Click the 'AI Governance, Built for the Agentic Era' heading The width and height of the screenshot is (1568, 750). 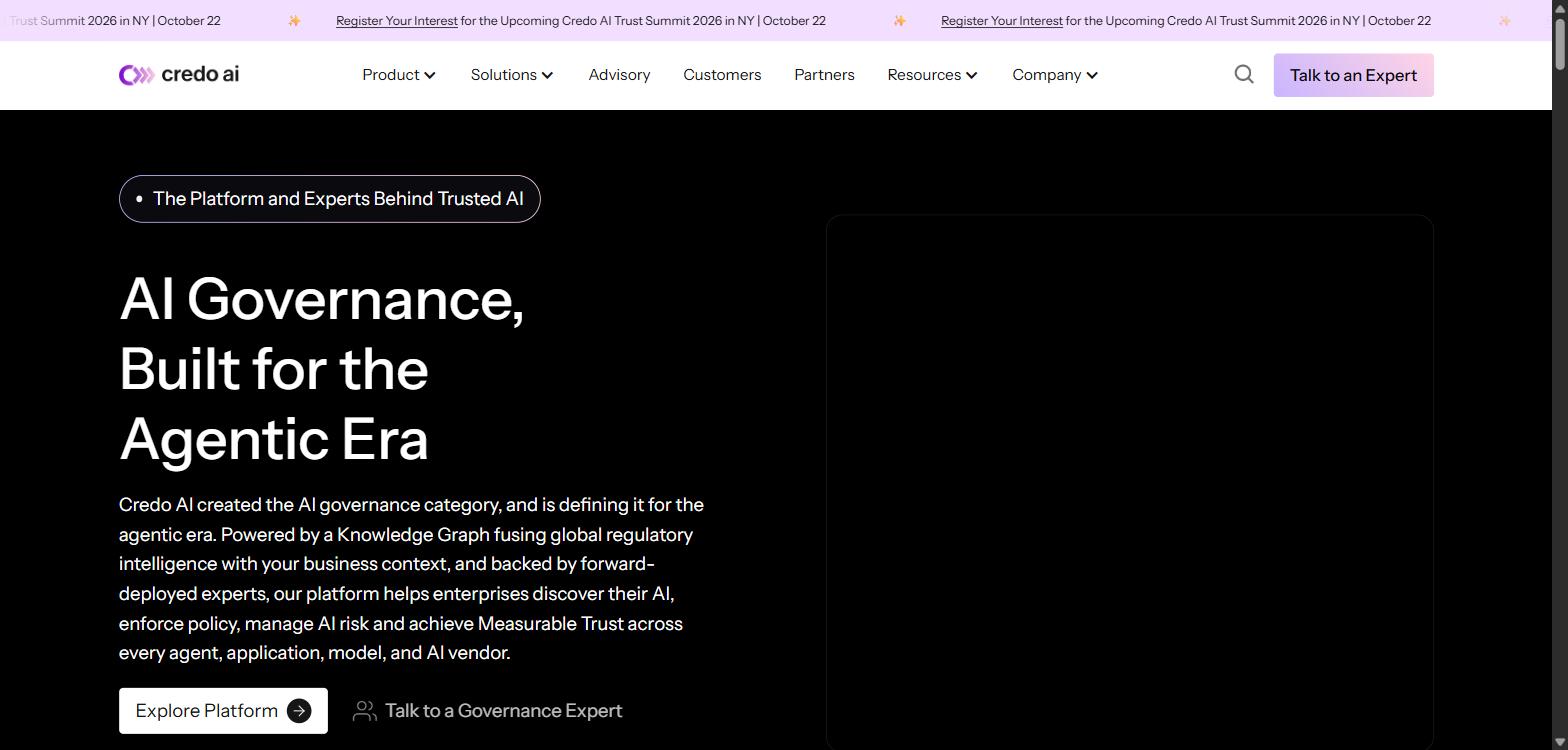click(322, 369)
